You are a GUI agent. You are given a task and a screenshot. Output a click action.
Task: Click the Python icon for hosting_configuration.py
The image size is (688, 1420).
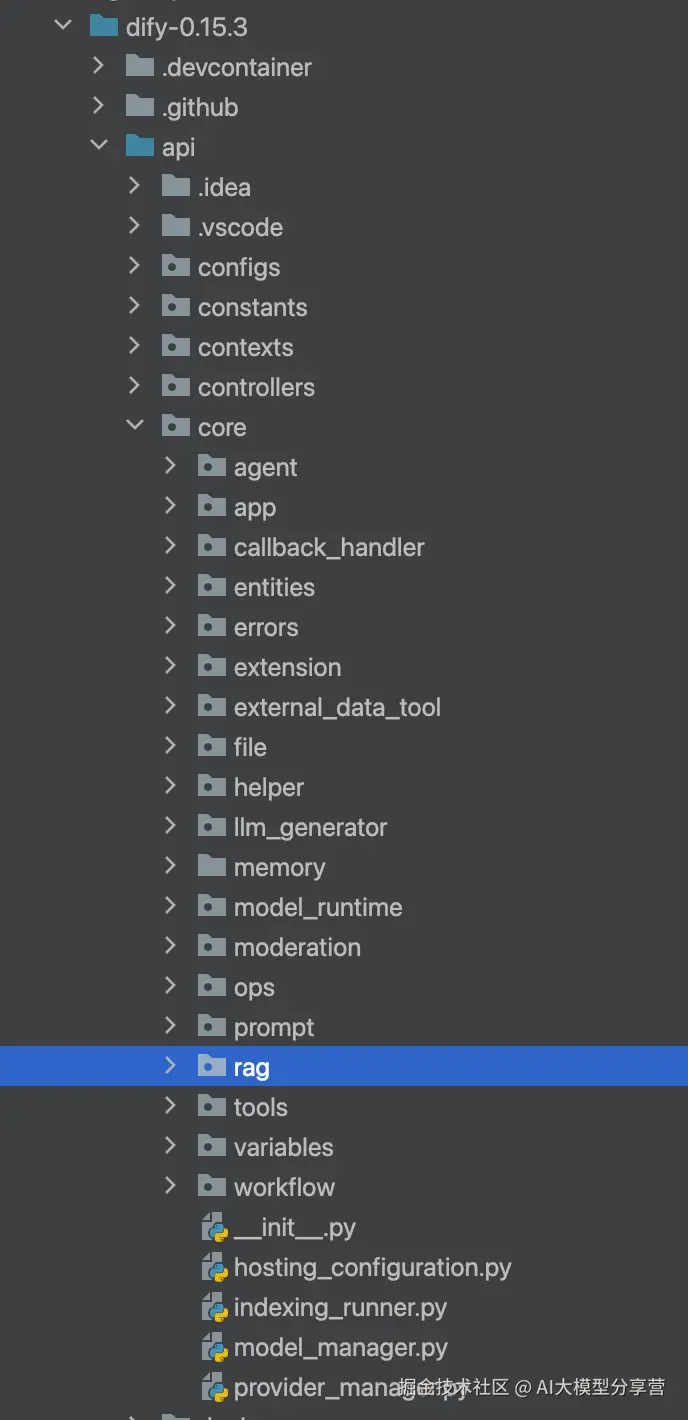pos(215,1268)
